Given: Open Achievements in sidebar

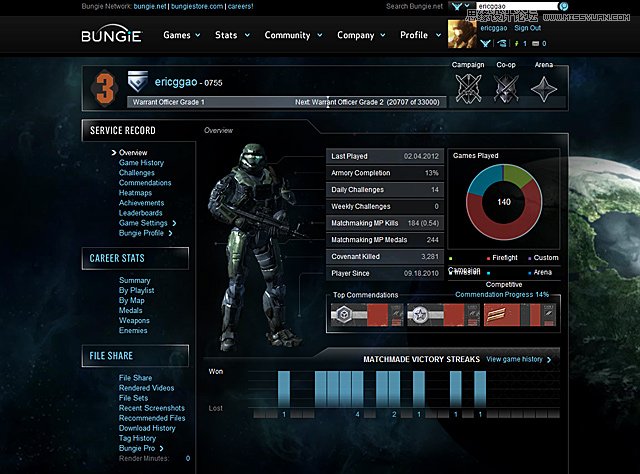Looking at the screenshot, I should point(141,203).
